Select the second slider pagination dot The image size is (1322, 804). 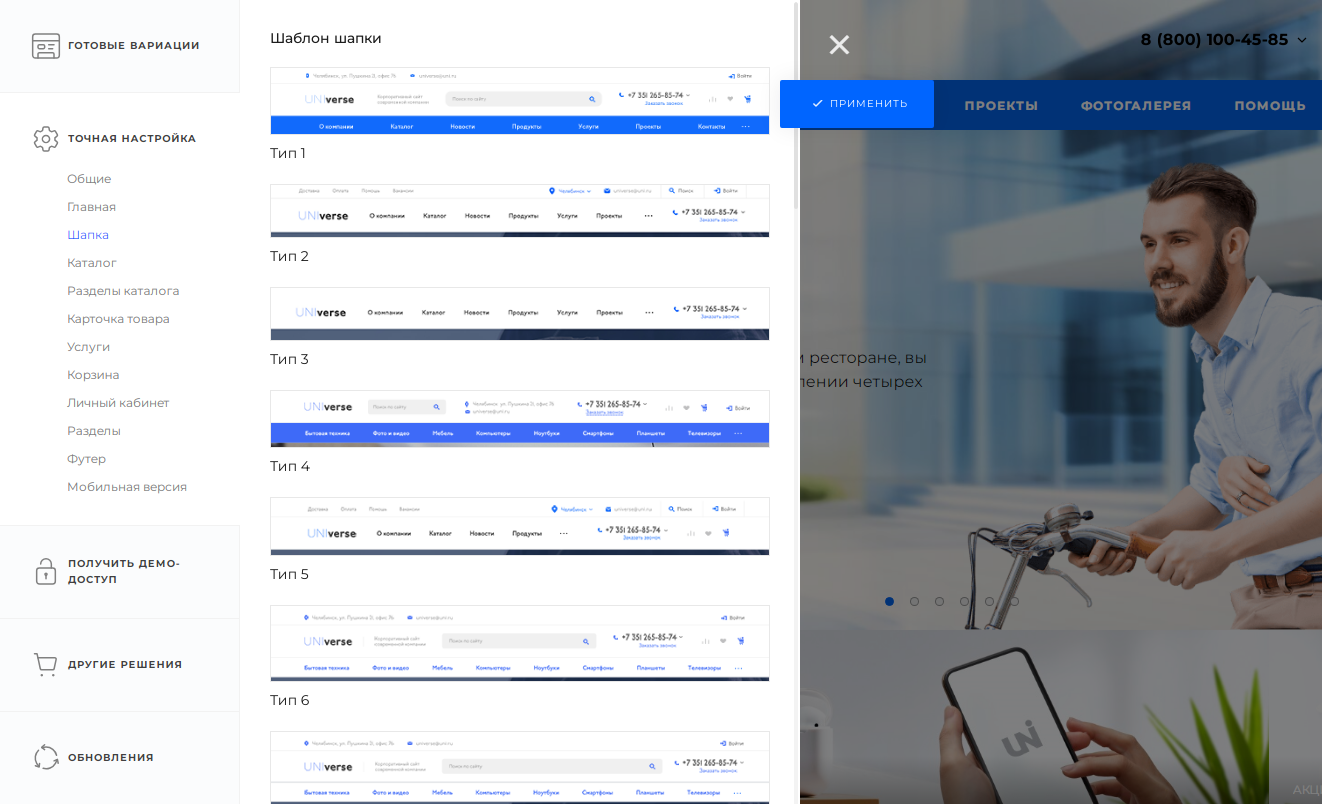pyautogui.click(x=914, y=601)
